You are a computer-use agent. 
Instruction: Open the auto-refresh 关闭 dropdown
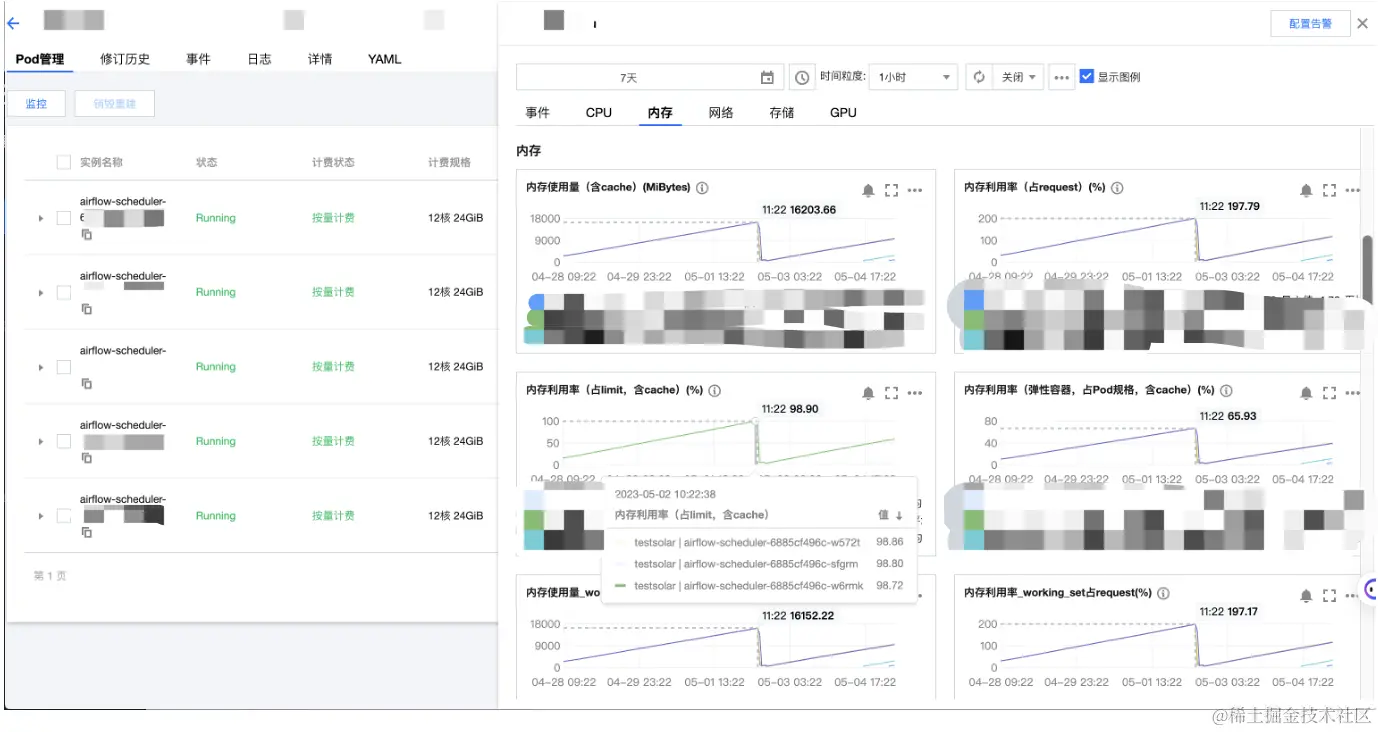point(1019,77)
